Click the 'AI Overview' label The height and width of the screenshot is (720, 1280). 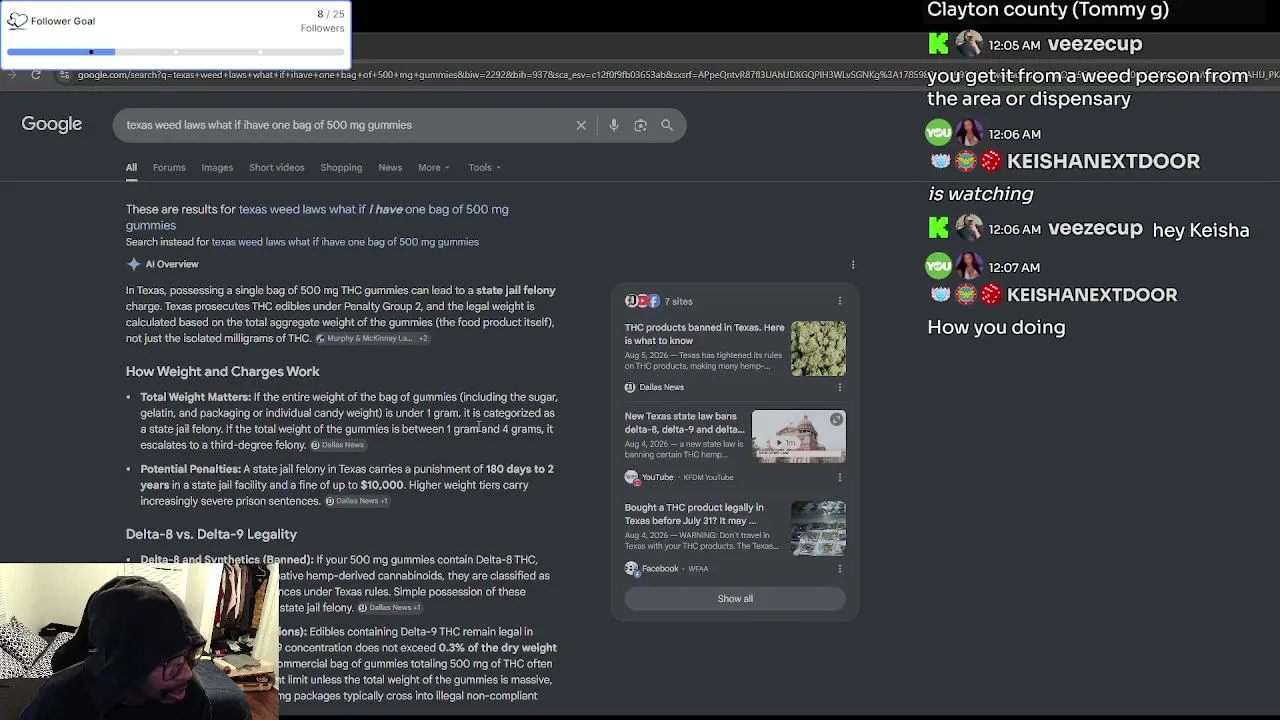click(x=172, y=264)
